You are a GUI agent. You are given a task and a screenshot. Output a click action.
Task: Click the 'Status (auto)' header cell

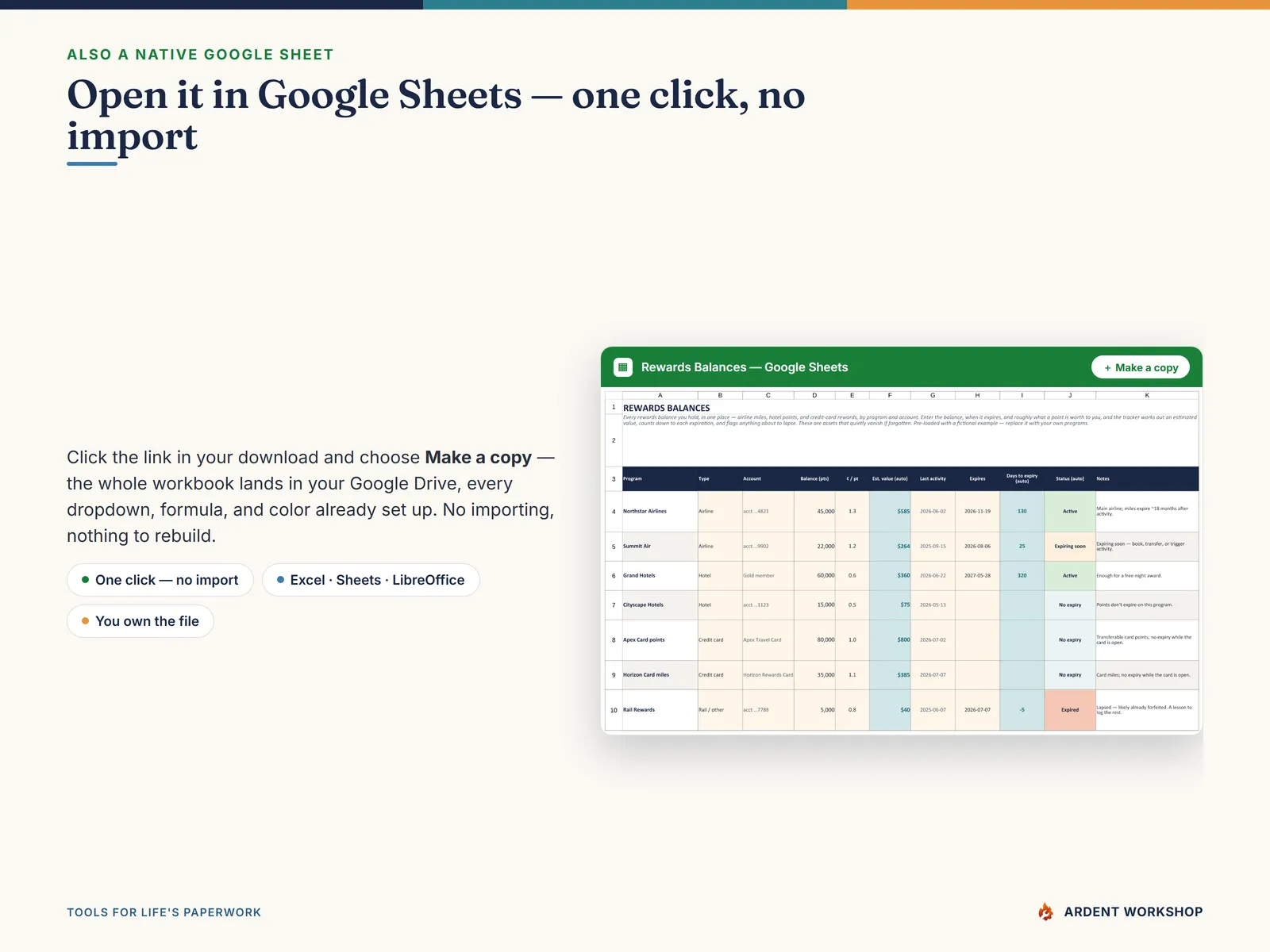1070,478
